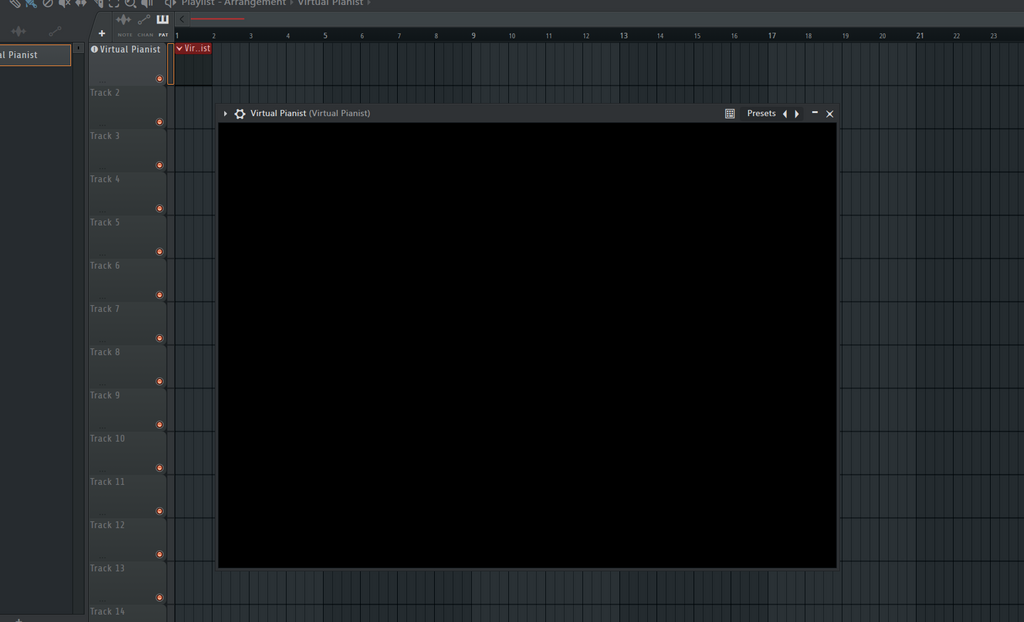Click the Track 8 name label
The image size is (1024, 622).
click(x=105, y=352)
